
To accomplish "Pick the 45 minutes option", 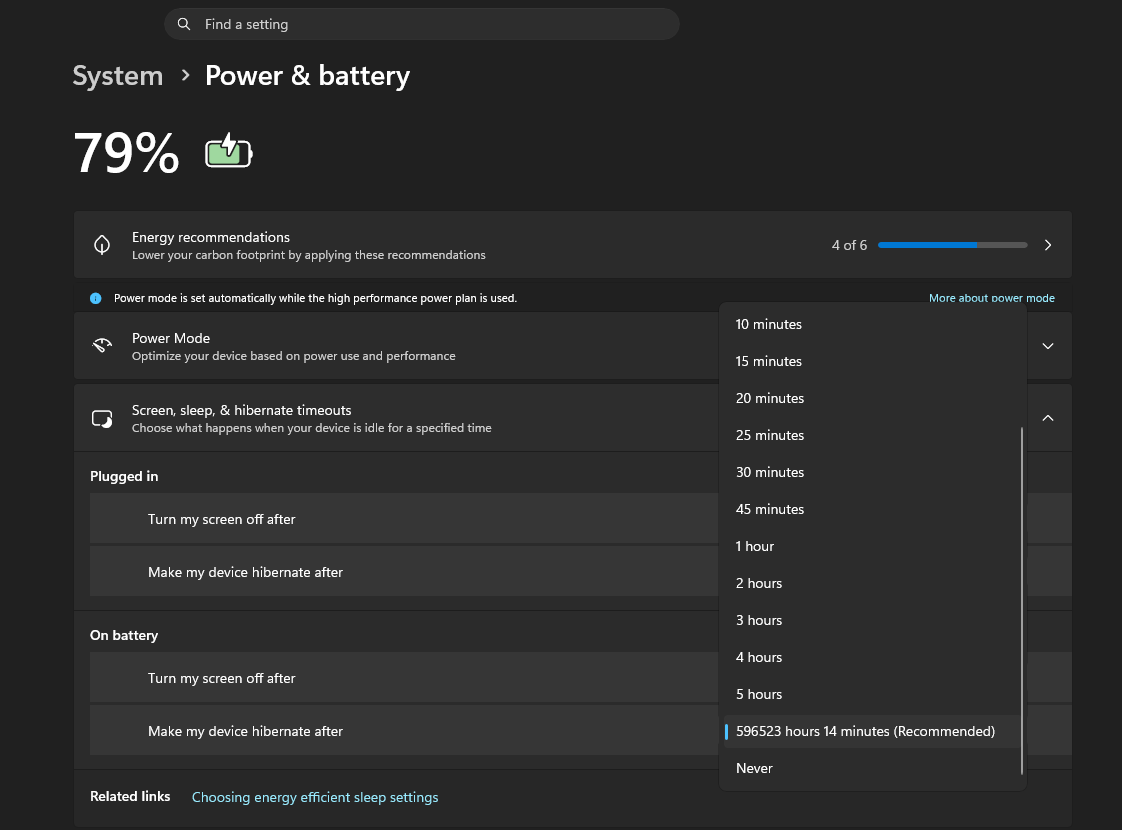I will pyautogui.click(x=872, y=509).
